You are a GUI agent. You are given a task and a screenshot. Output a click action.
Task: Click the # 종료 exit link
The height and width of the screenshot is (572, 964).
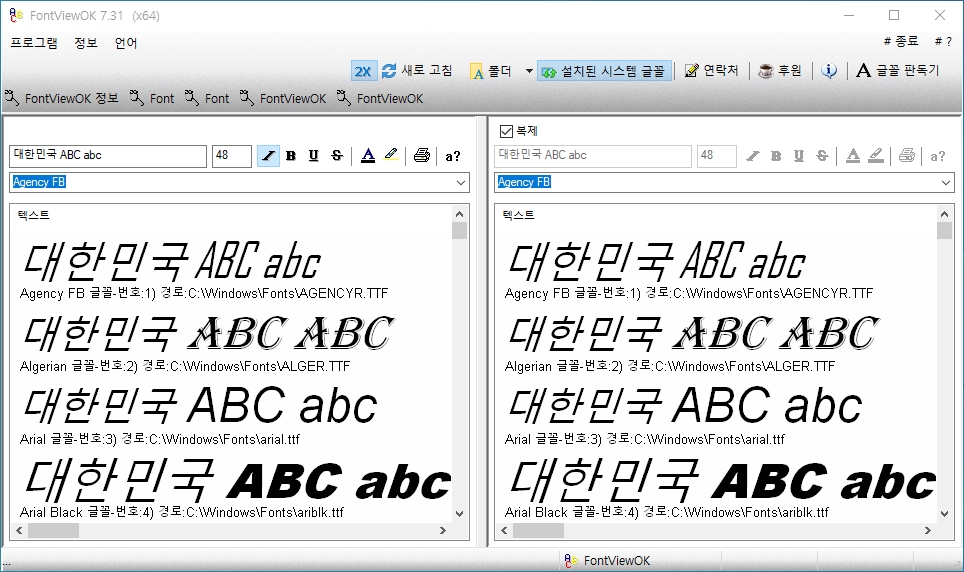(901, 41)
